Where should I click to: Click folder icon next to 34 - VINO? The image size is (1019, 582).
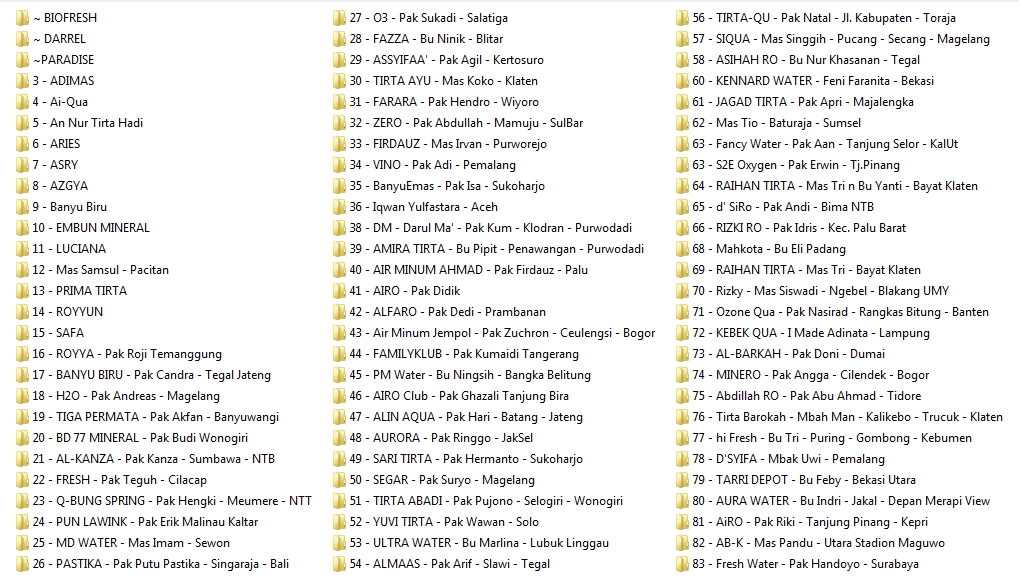click(339, 165)
